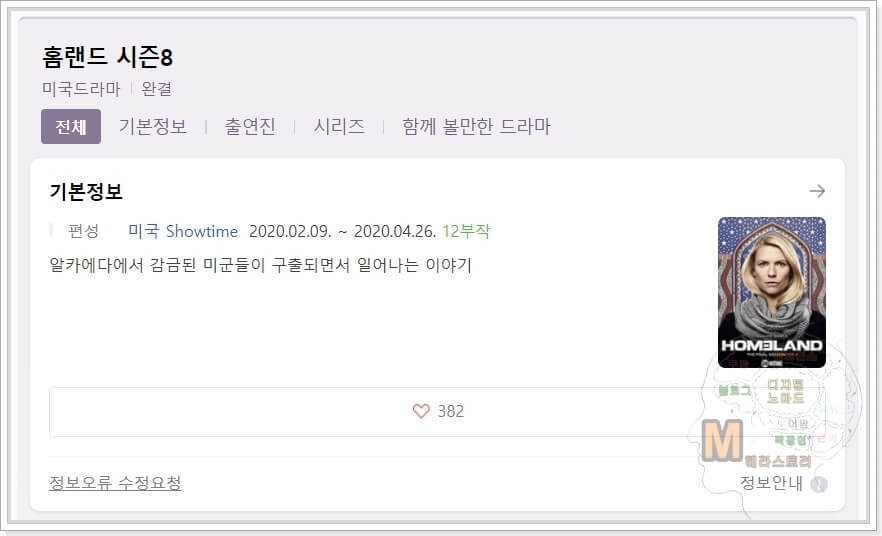
Task: Click the info icon next to 정보안내
Action: [819, 484]
